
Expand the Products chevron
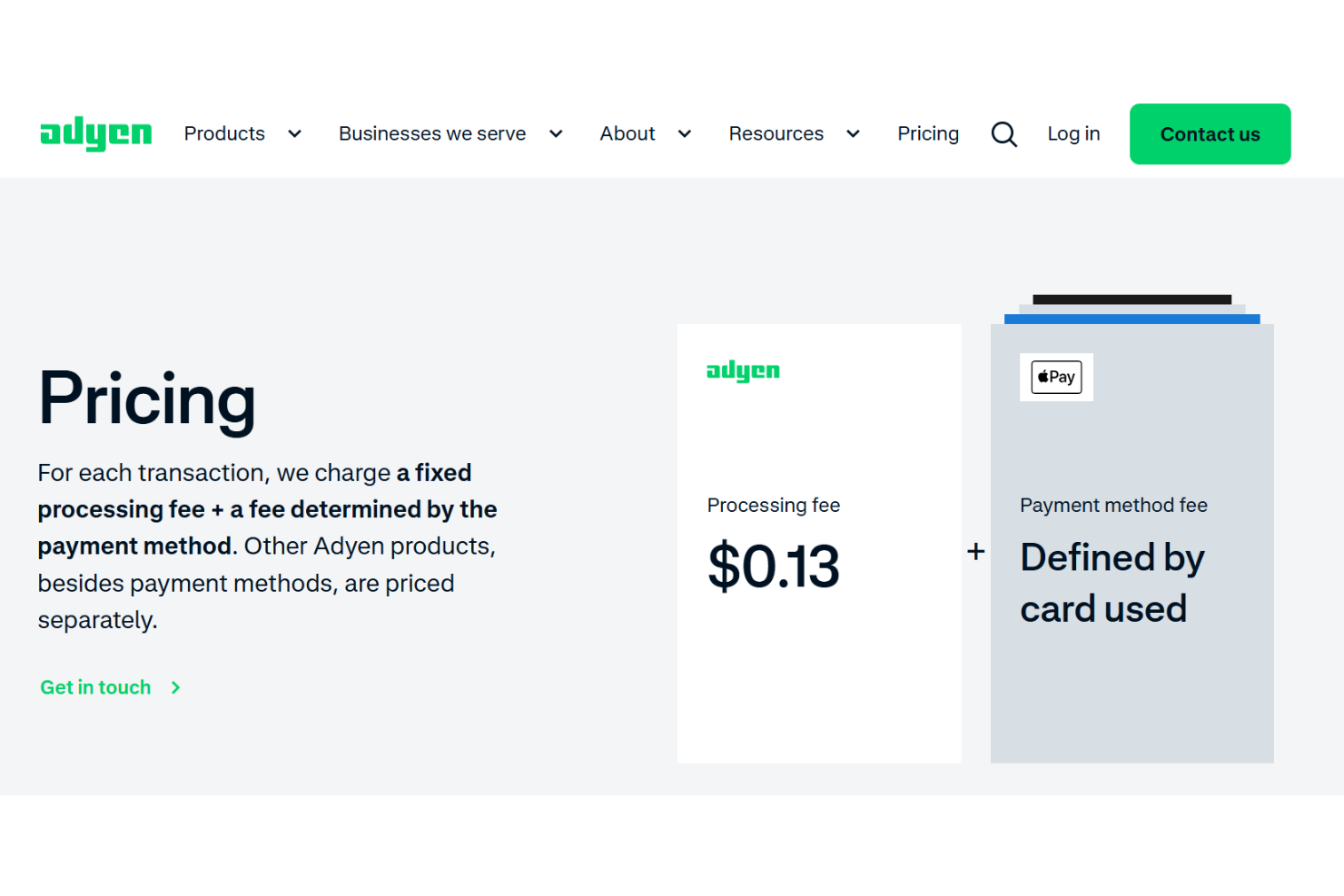click(x=294, y=134)
